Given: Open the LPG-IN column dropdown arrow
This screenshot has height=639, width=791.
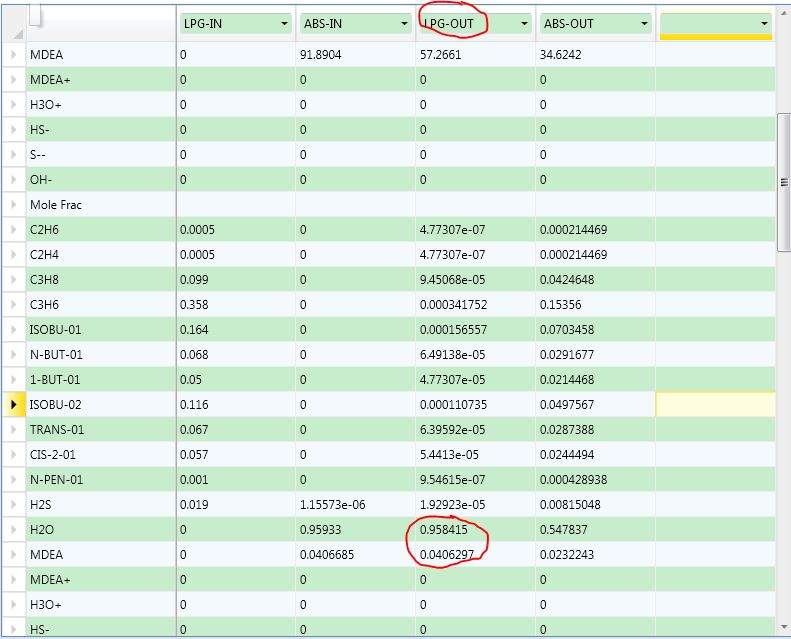Looking at the screenshot, I should (284, 24).
